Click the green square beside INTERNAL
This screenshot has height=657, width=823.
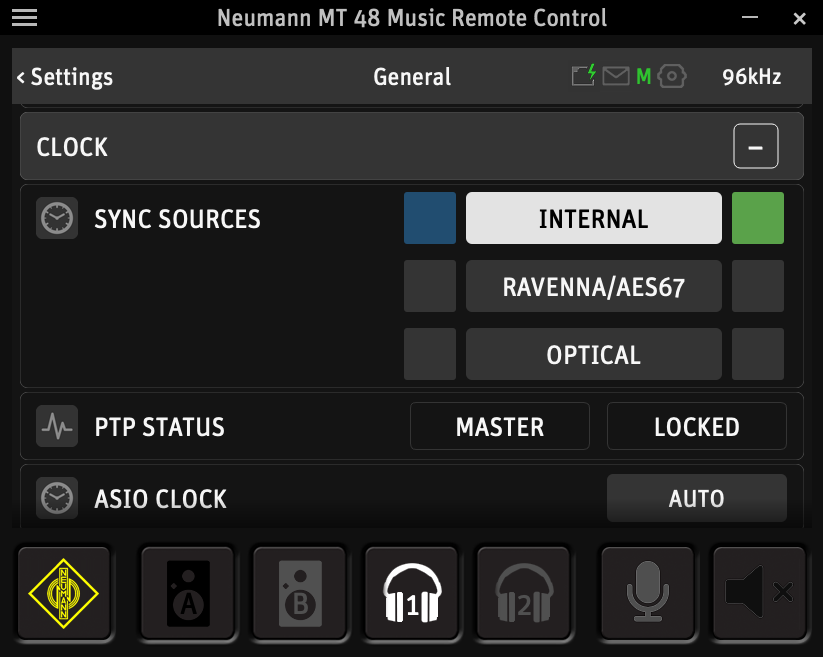pos(758,218)
